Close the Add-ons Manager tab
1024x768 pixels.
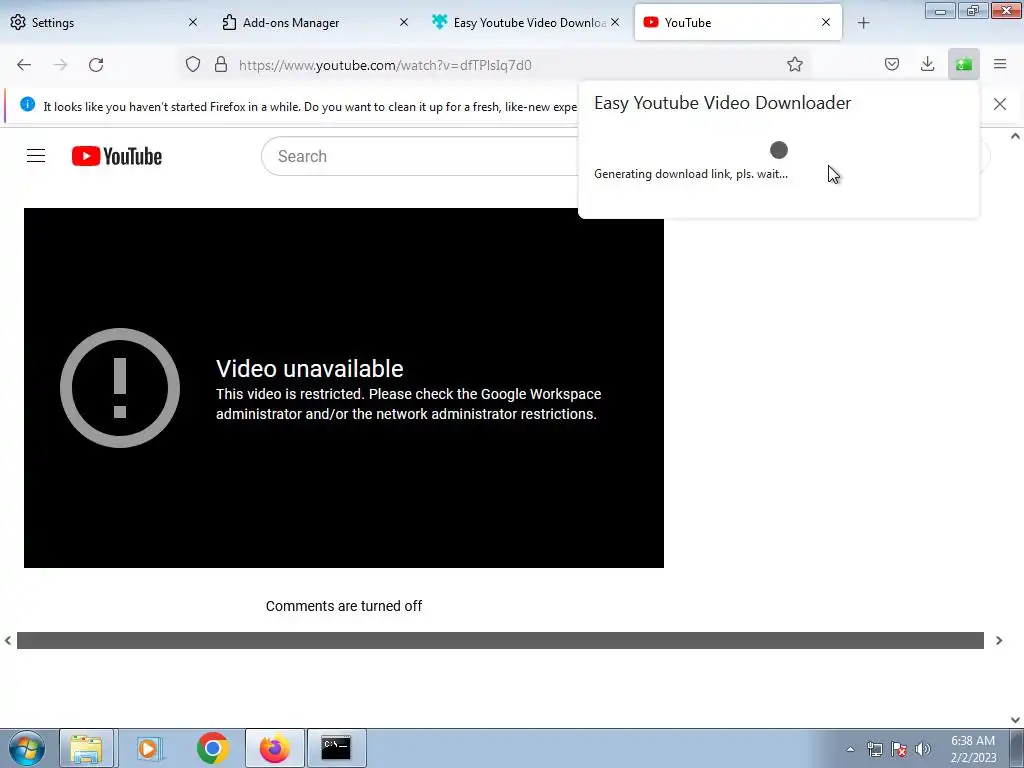(404, 22)
